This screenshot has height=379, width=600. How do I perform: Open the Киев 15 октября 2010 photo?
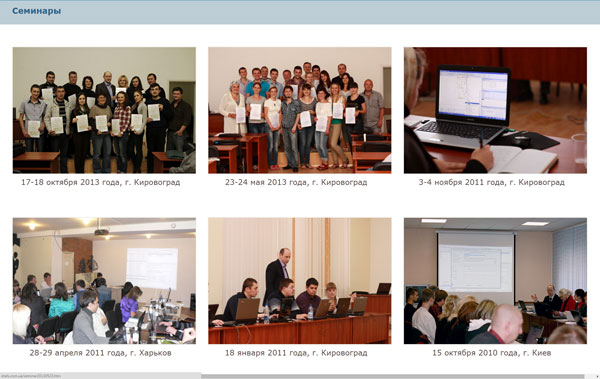[495, 281]
